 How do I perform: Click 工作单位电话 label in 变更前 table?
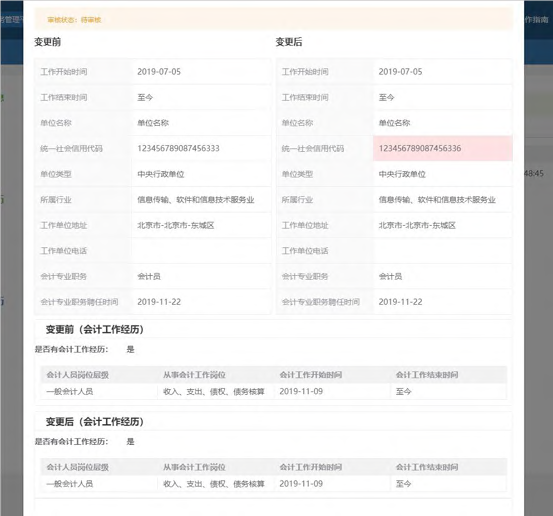pos(64,251)
